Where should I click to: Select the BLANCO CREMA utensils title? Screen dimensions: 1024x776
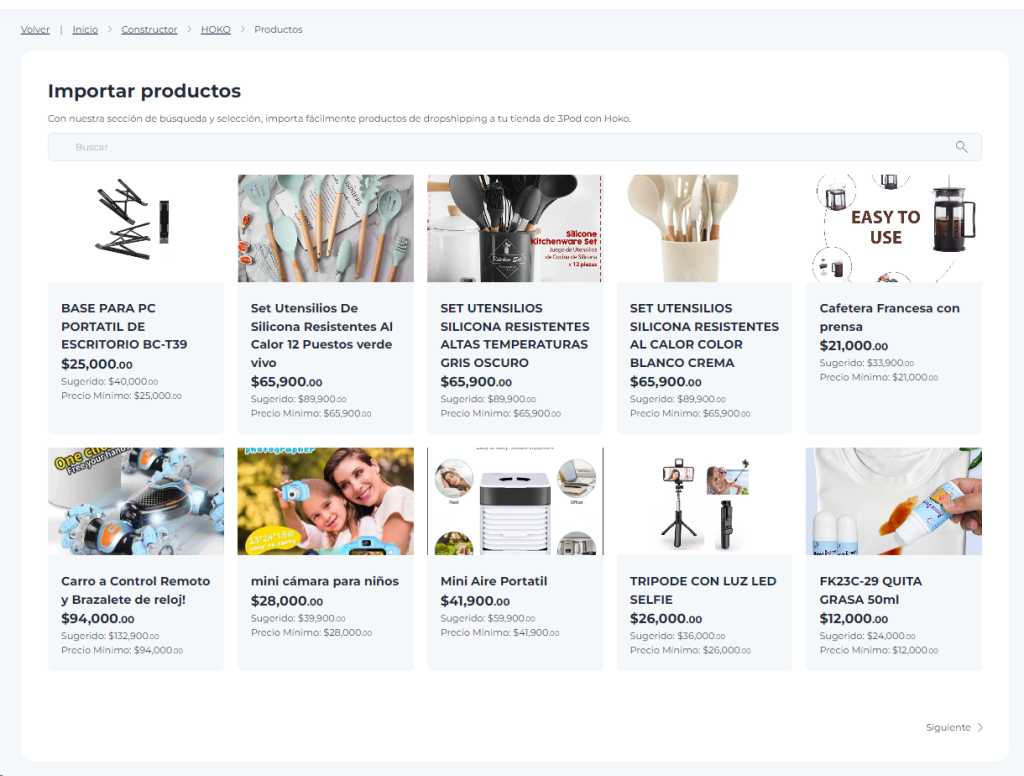point(704,335)
